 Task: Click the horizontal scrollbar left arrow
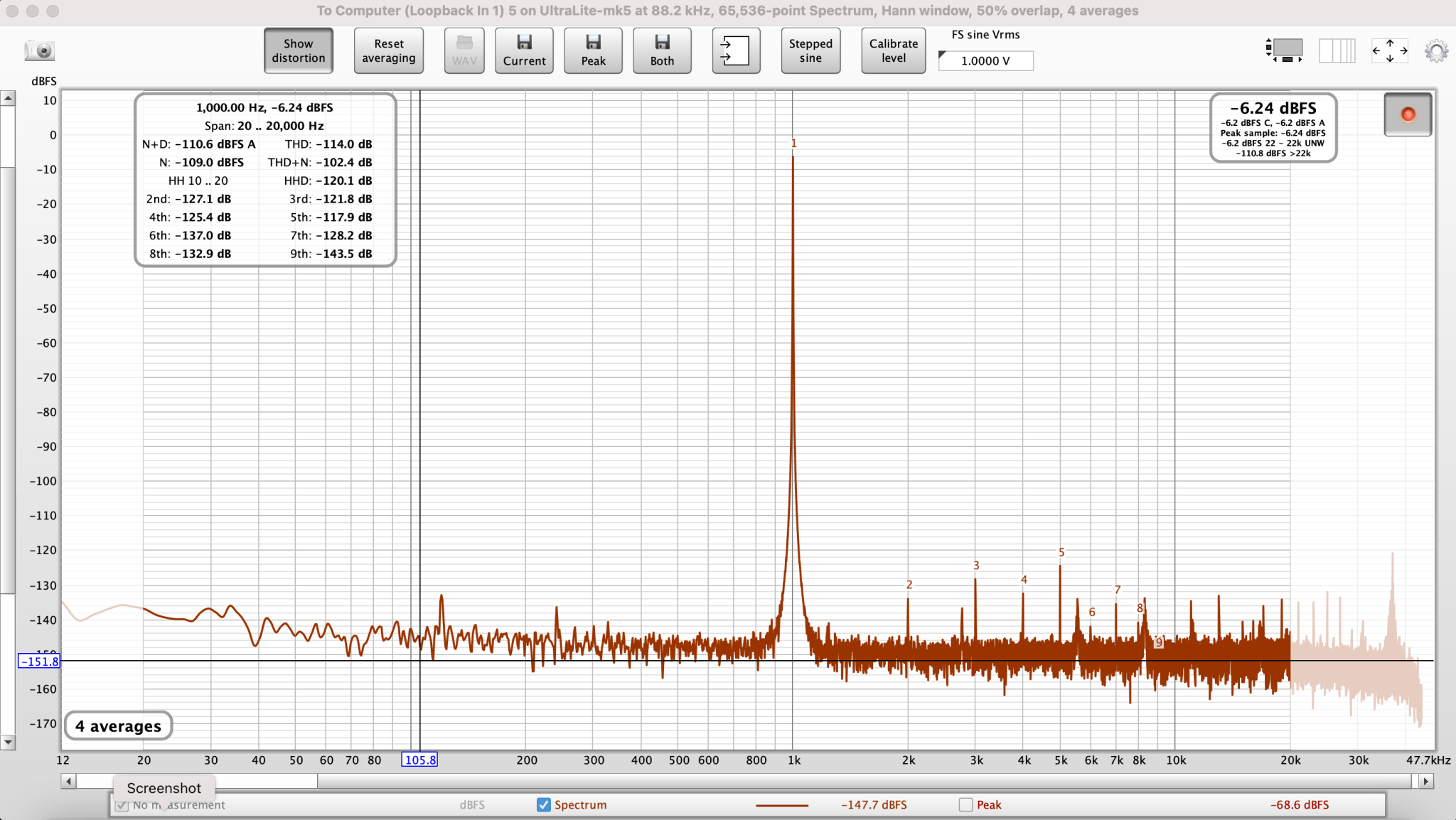pos(68,781)
